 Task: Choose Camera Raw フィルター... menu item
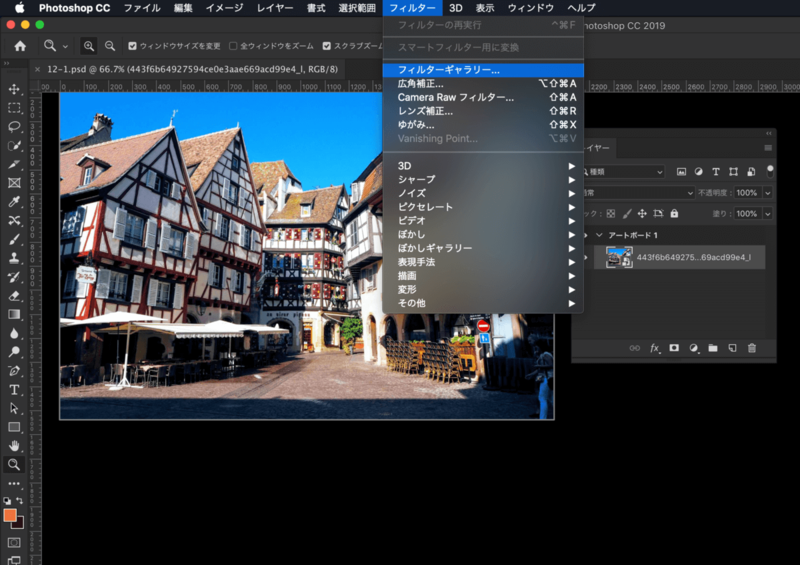click(483, 97)
